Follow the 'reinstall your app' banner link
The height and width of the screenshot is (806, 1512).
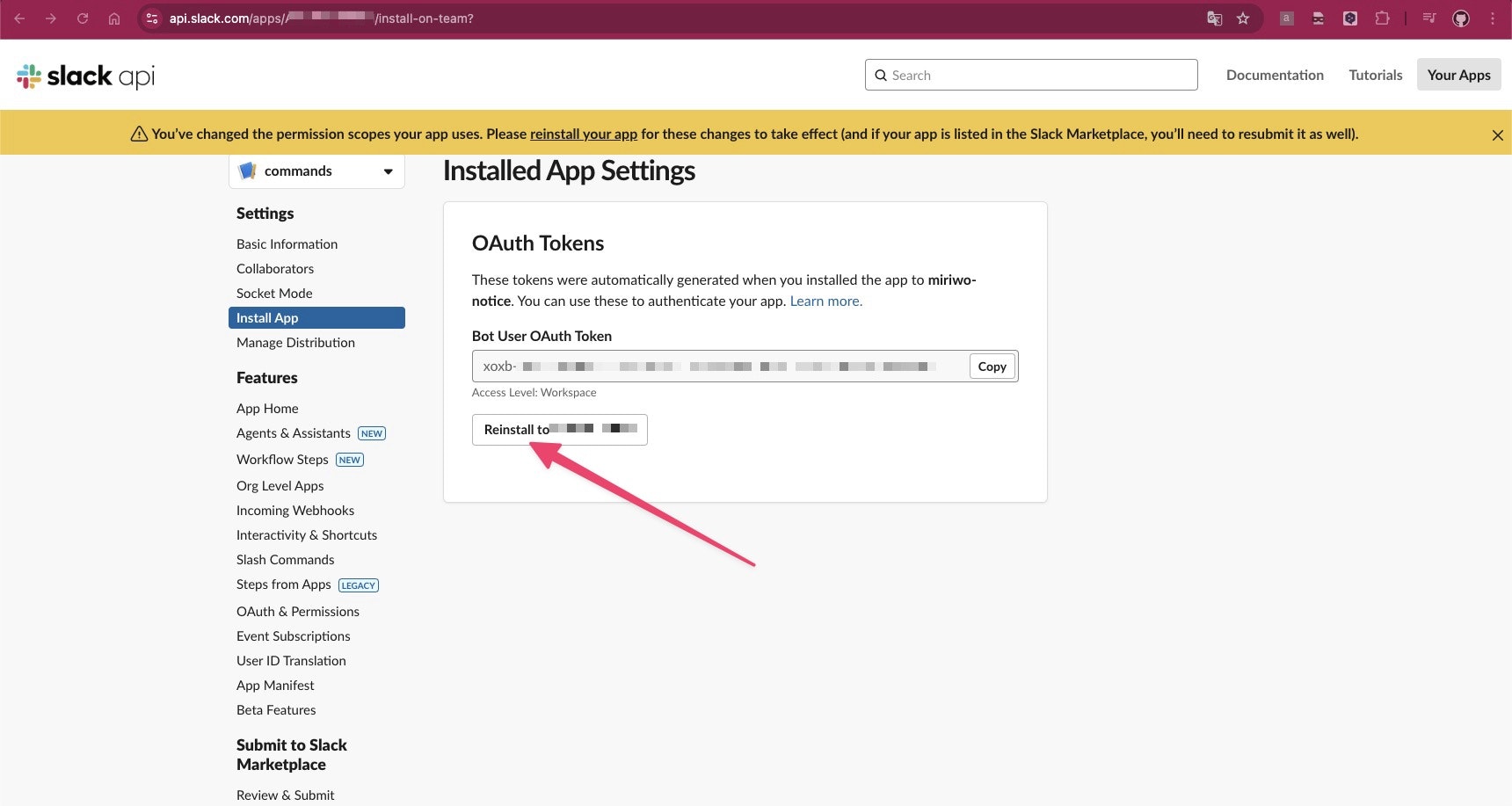pos(584,134)
